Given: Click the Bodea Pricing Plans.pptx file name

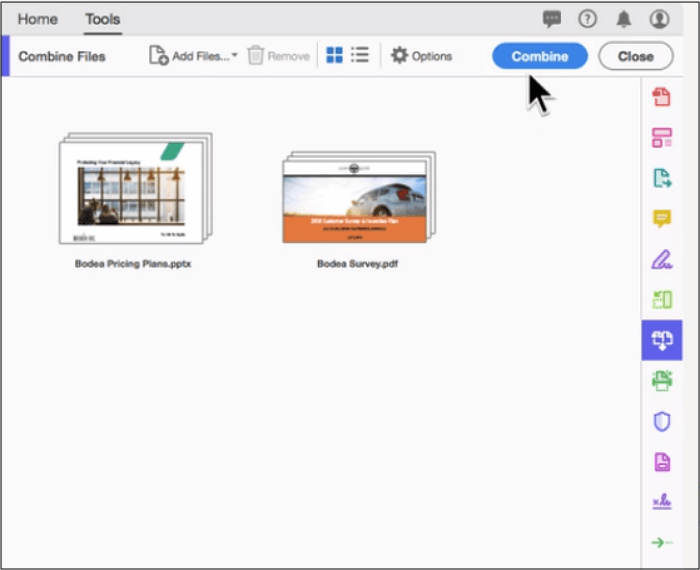Looking at the screenshot, I should [133, 264].
